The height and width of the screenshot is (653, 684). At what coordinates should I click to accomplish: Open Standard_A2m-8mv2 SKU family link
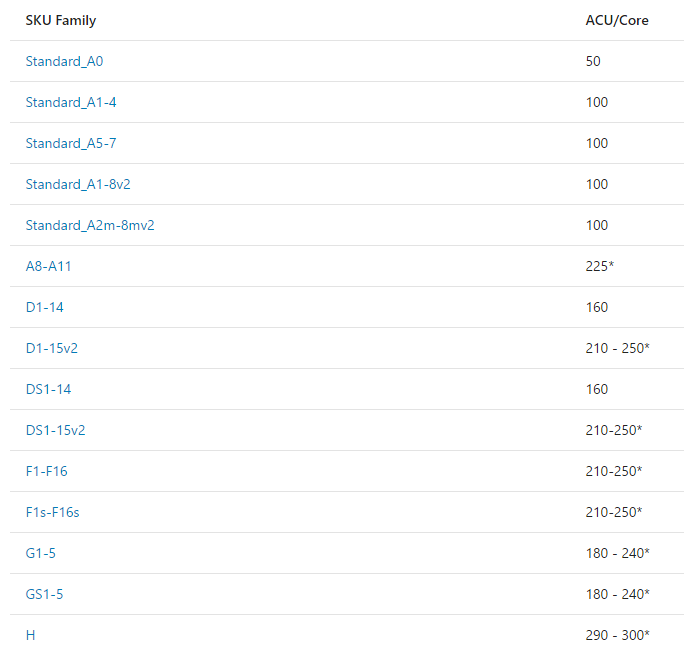[x=90, y=226]
